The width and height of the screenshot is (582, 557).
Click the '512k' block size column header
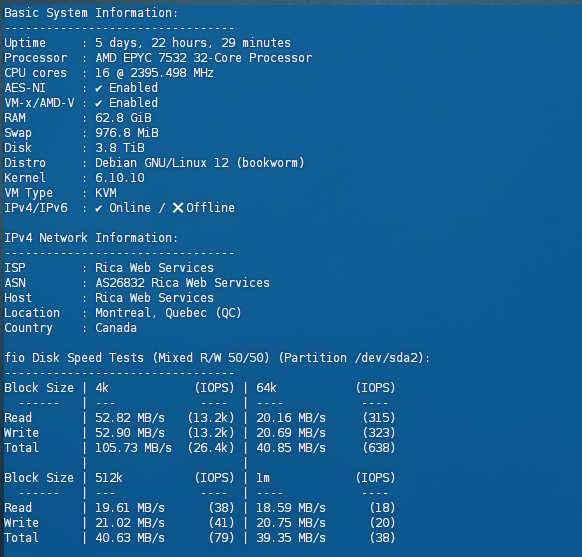[109, 478]
